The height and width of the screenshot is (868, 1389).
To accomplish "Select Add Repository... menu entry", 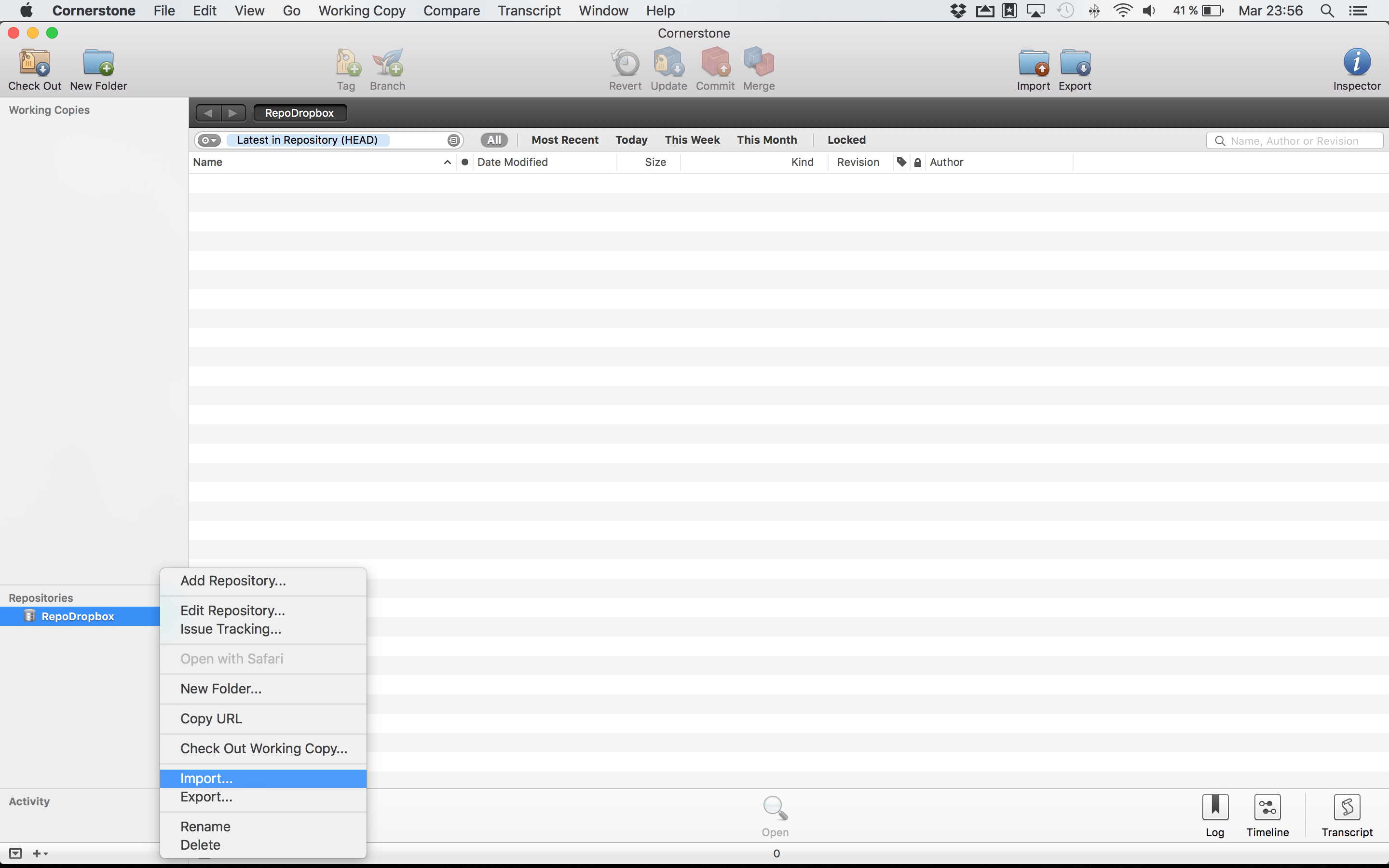I will (263, 581).
